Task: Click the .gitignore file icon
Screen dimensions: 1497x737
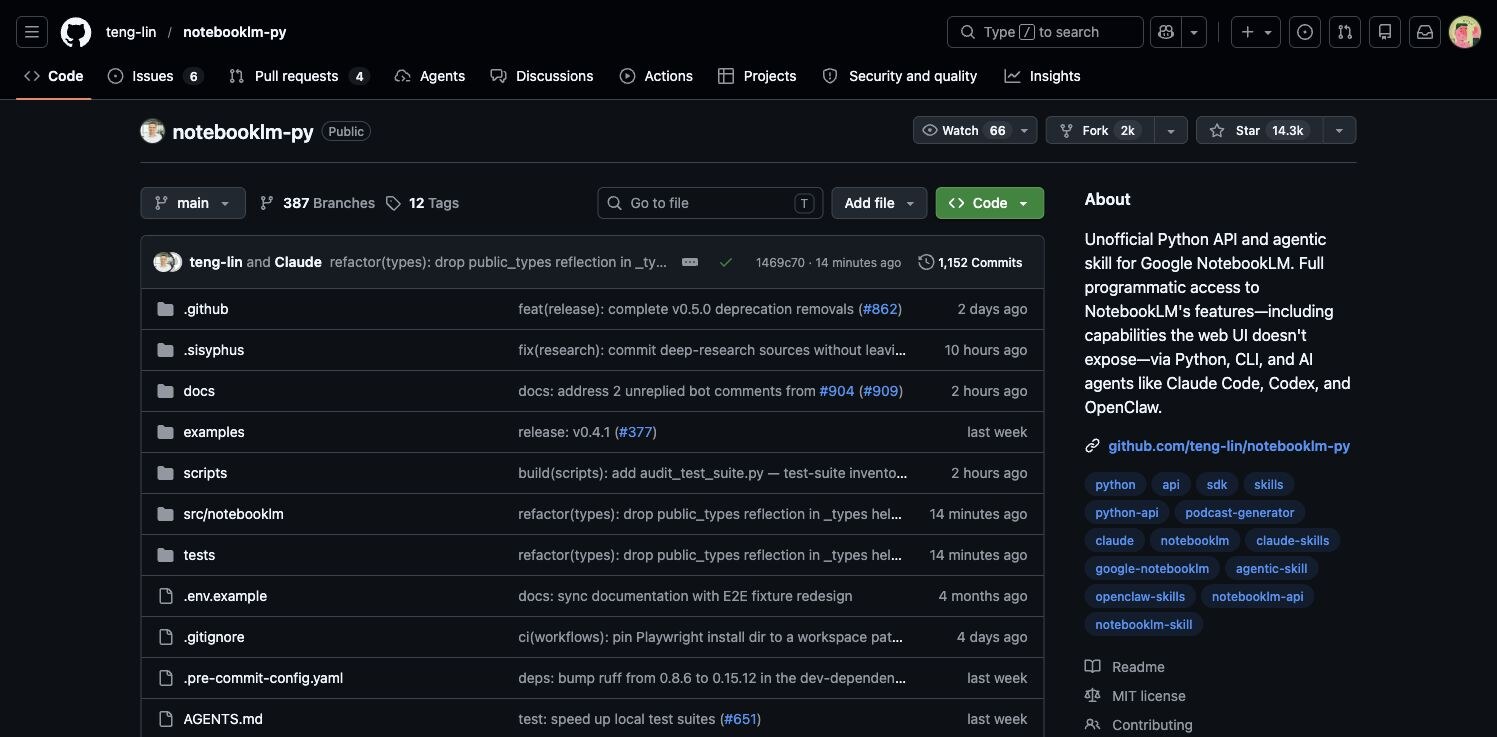Action: pos(165,637)
